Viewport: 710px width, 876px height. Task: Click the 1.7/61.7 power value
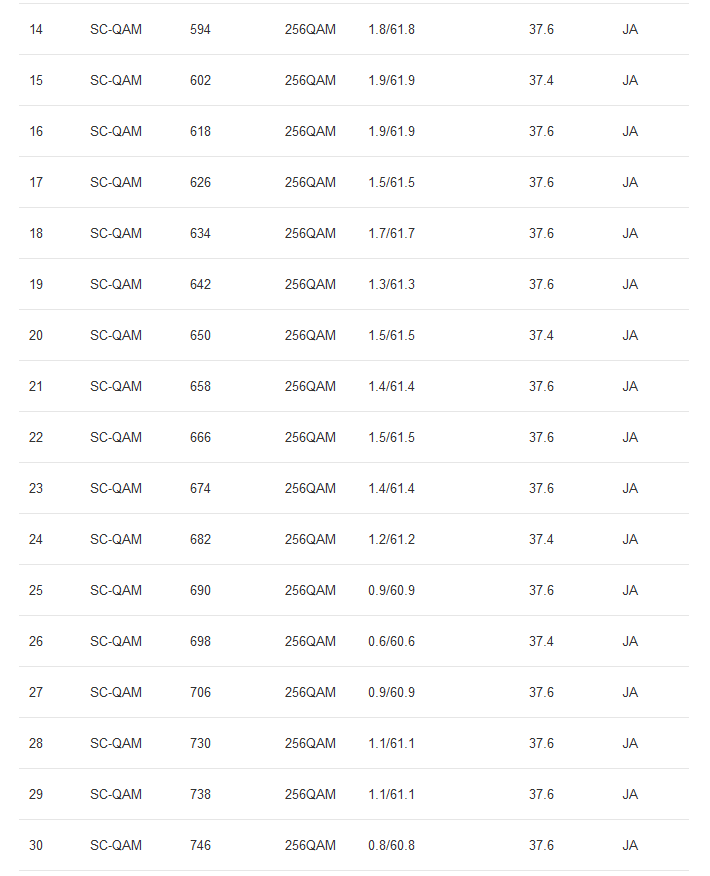[391, 234]
